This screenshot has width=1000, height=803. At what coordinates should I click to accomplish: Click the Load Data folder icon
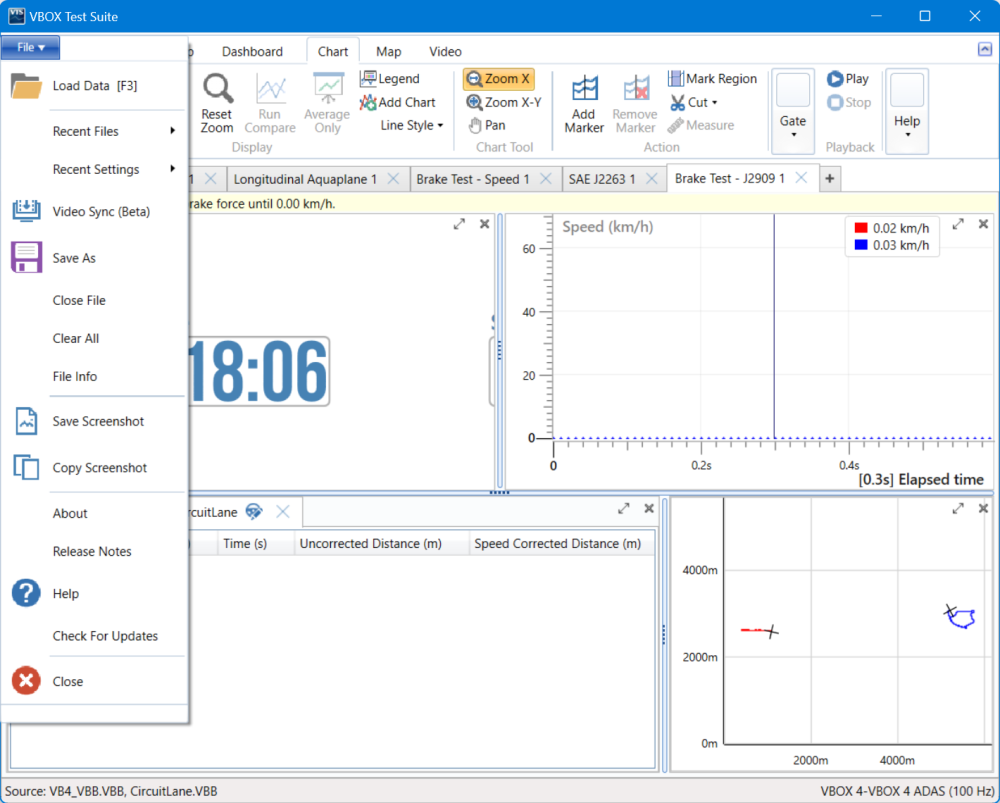26,86
